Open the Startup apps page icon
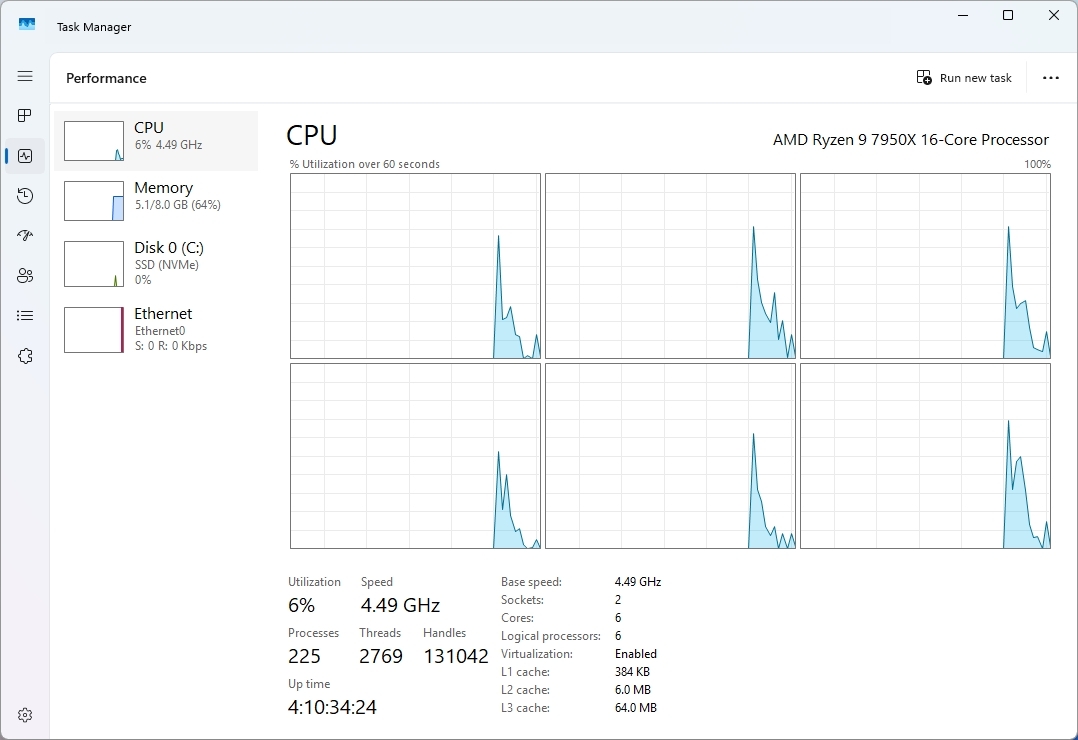Screen dimensions: 1078x740 25,236
